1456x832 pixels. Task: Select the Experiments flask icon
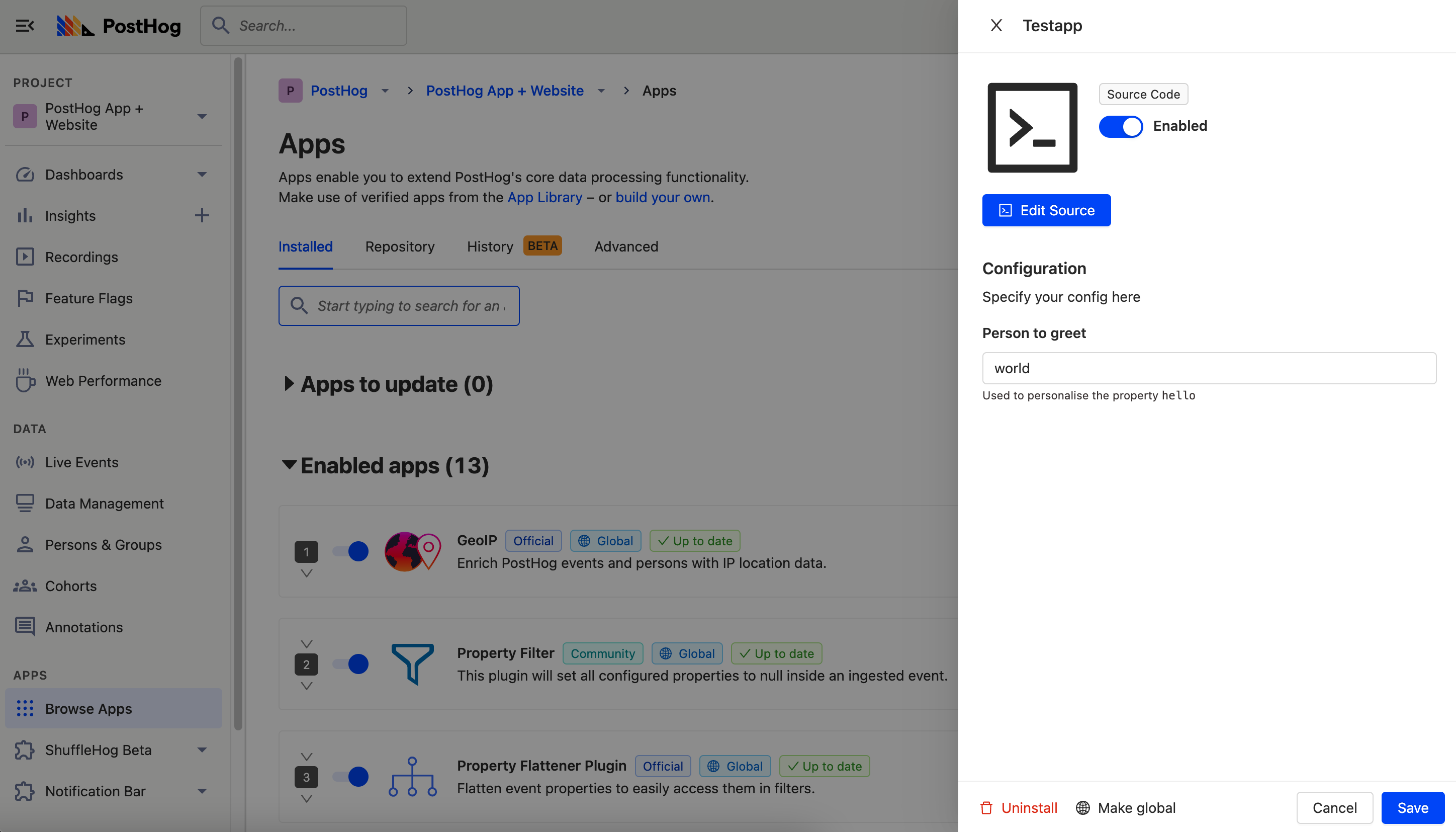point(25,339)
